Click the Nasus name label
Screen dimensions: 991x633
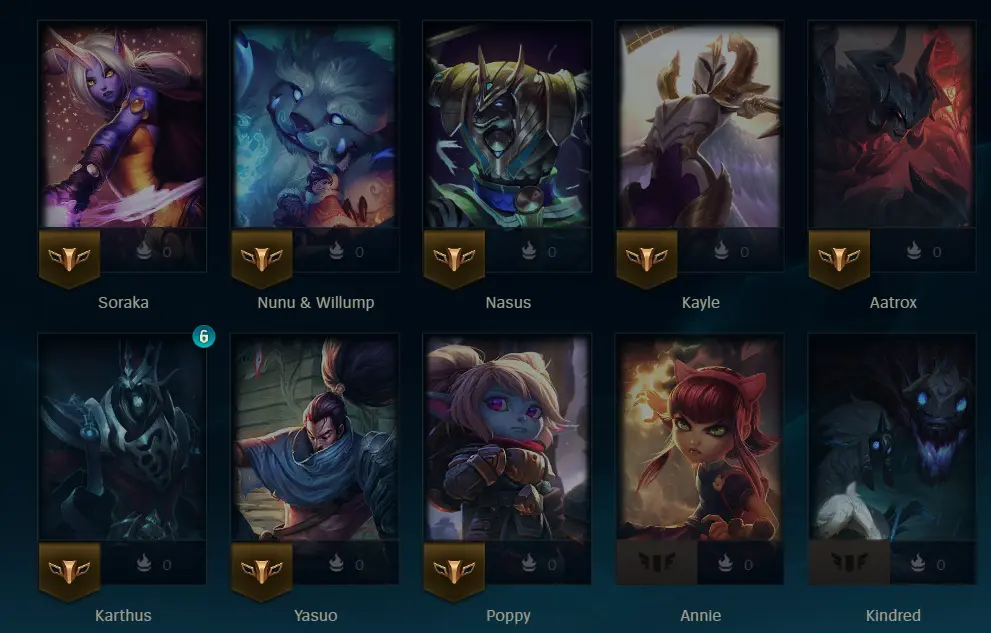[508, 303]
